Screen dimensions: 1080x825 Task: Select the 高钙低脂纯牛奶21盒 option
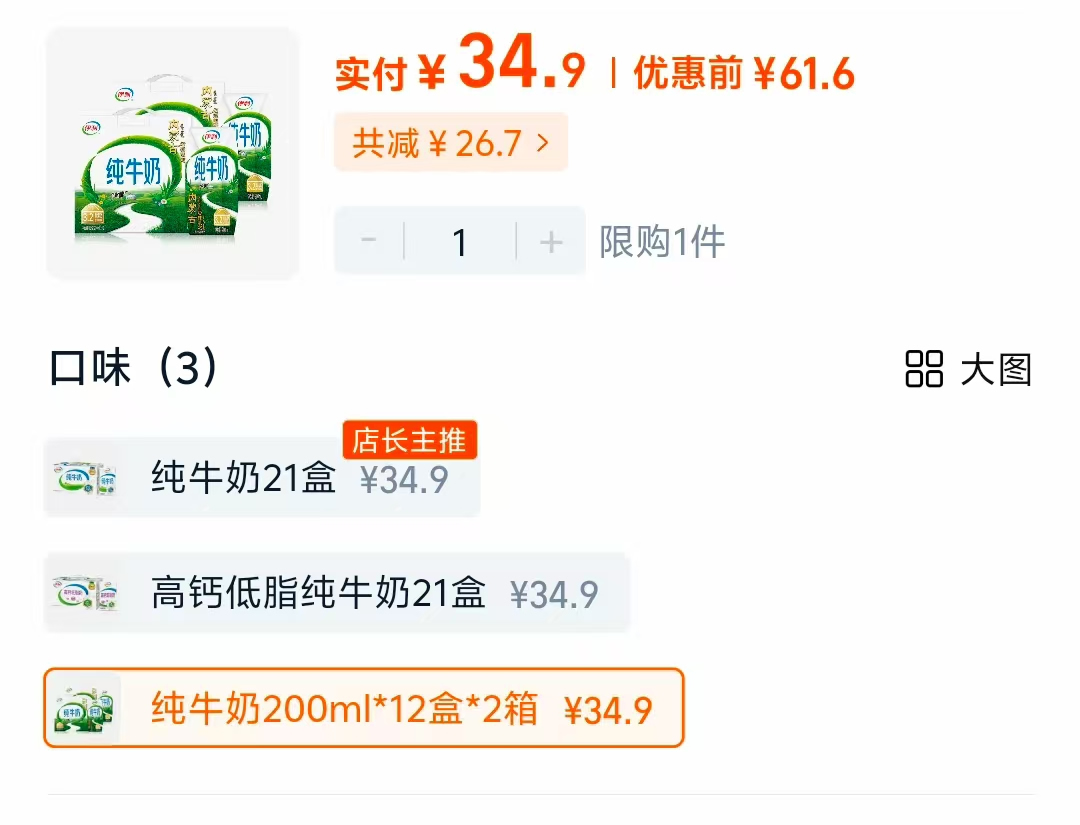click(337, 592)
